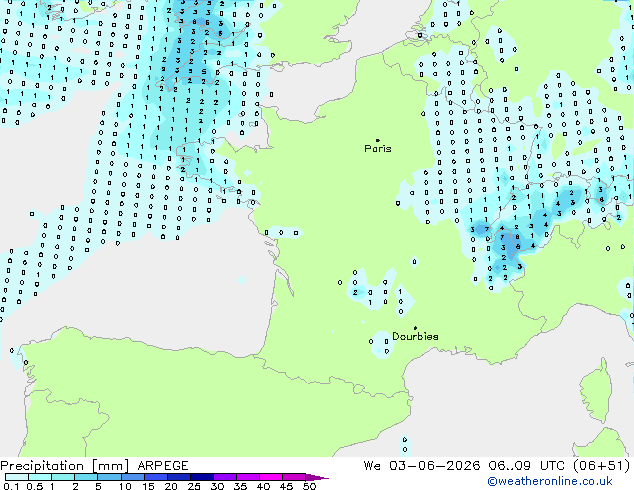Pick the 40–45 mm magenta legend swatch

(271, 477)
